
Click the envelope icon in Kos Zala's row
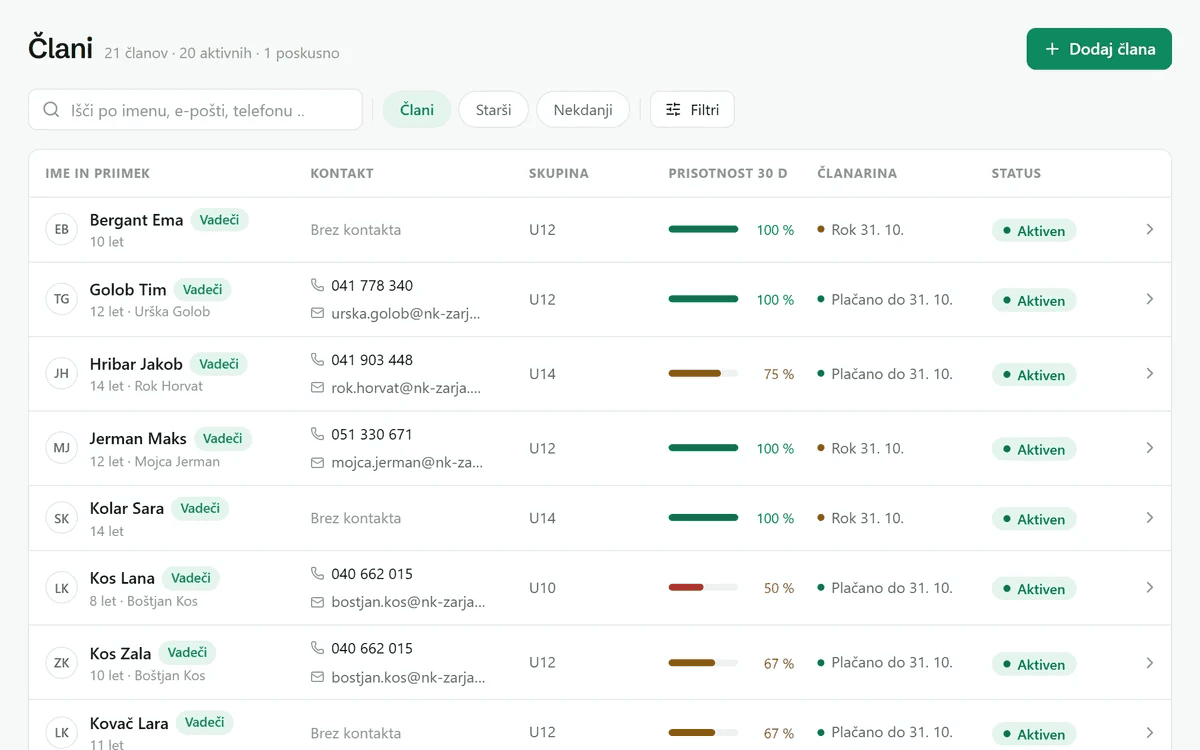(x=318, y=677)
